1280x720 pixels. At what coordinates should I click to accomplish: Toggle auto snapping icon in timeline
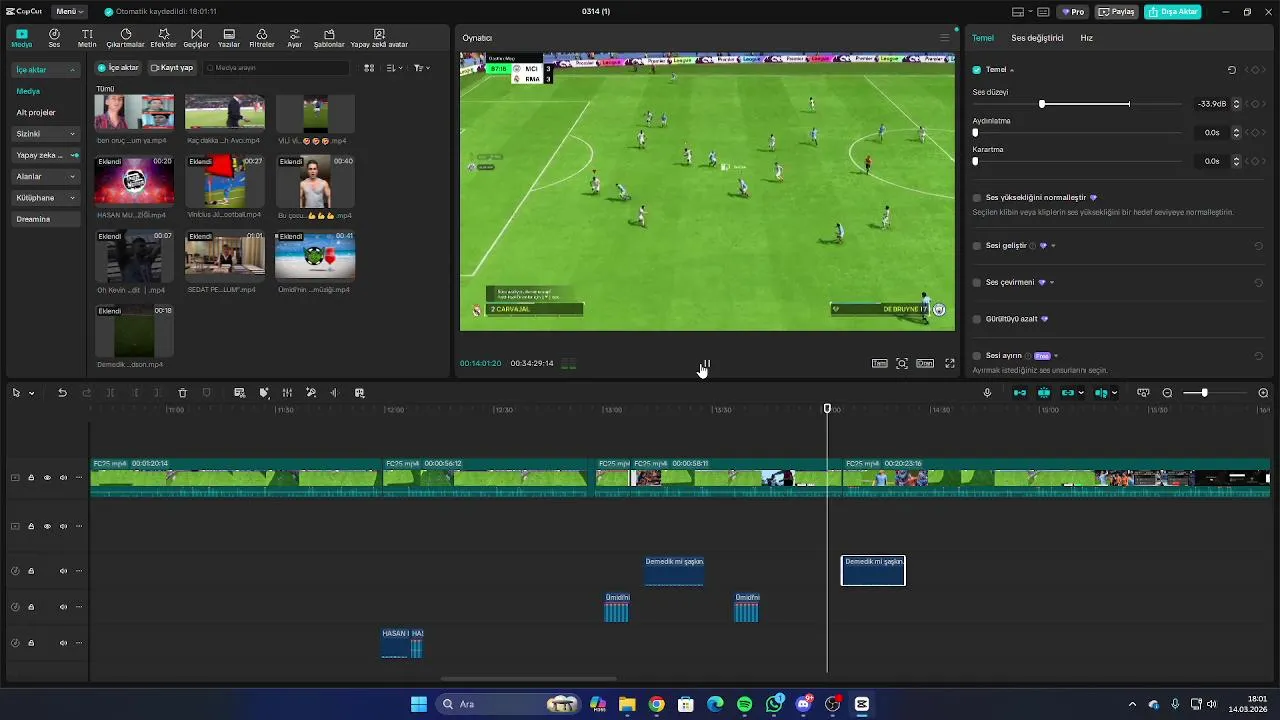[x=1044, y=393]
